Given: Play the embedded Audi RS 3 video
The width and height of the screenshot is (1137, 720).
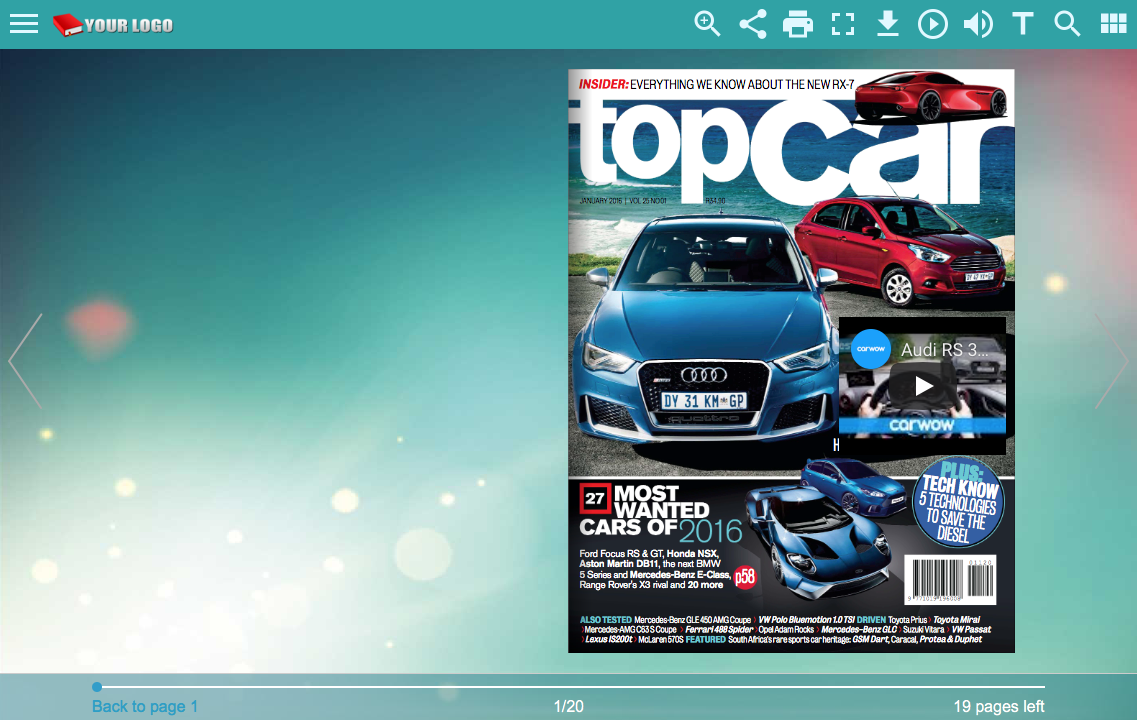Looking at the screenshot, I should pyautogui.click(x=922, y=386).
